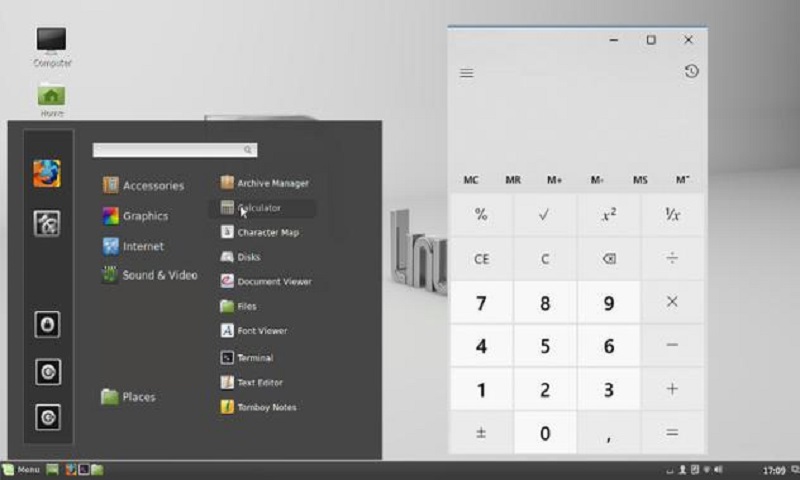Click digit 1 on calculator
The width and height of the screenshot is (800, 480).
tap(481, 389)
